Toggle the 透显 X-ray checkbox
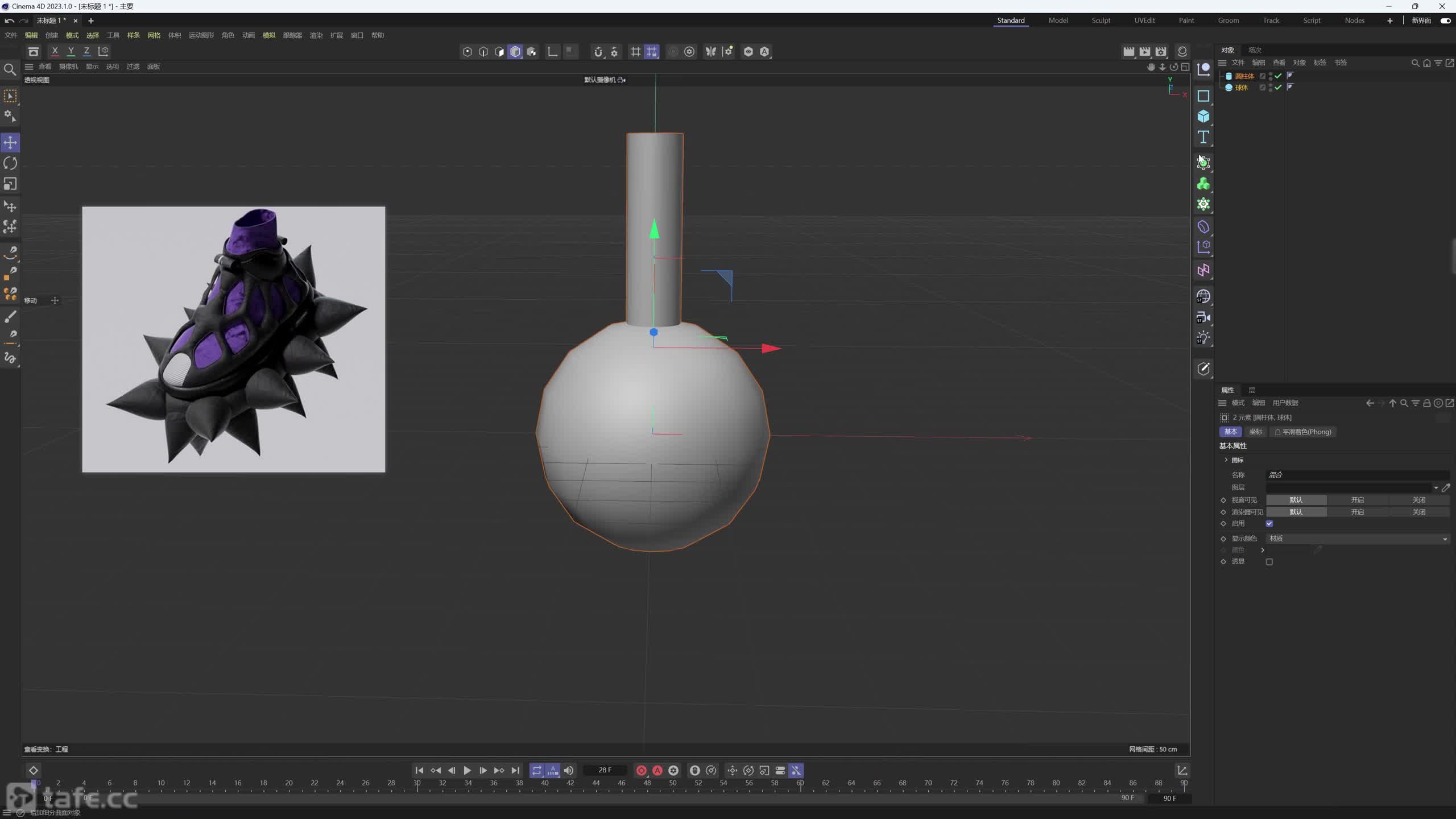 pyautogui.click(x=1269, y=562)
